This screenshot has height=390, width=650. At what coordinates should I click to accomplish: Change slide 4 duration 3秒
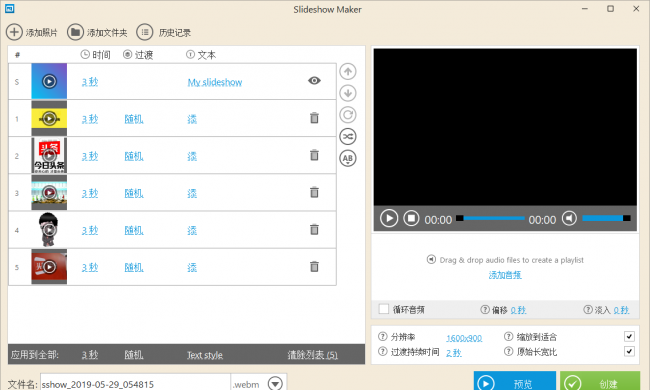90,230
